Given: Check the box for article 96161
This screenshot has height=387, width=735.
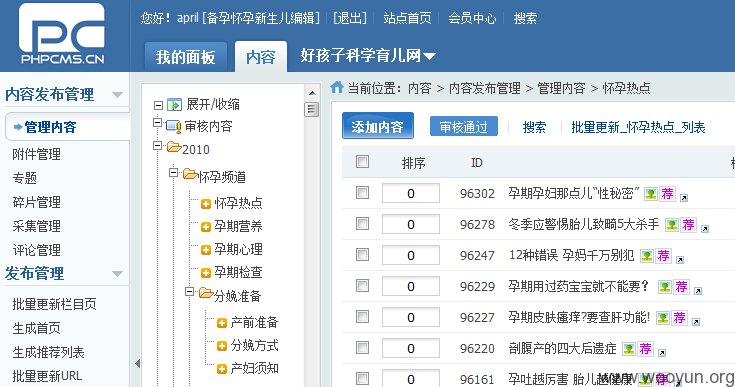Looking at the screenshot, I should pos(362,378).
